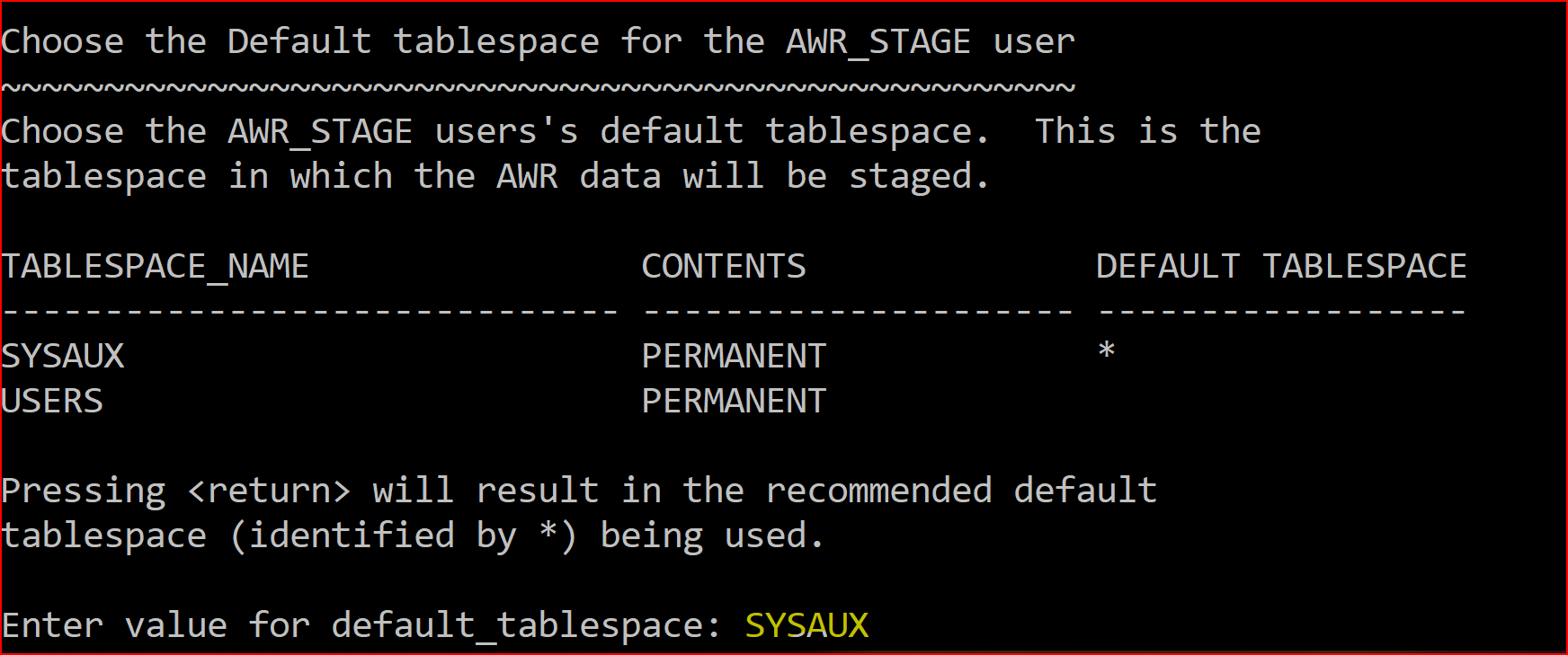Click PERMANENT in the SYSAUX row
1568x655 pixels.
(x=734, y=357)
